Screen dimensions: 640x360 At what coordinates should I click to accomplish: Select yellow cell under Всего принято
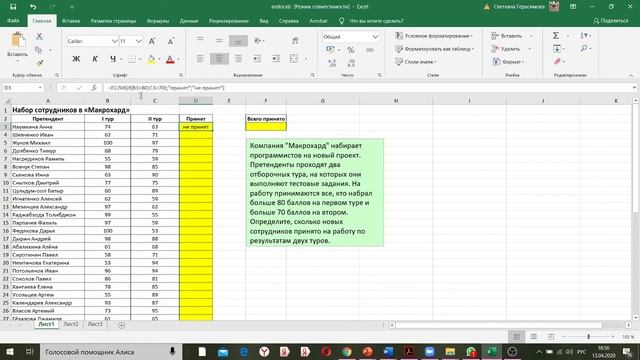[266, 127]
